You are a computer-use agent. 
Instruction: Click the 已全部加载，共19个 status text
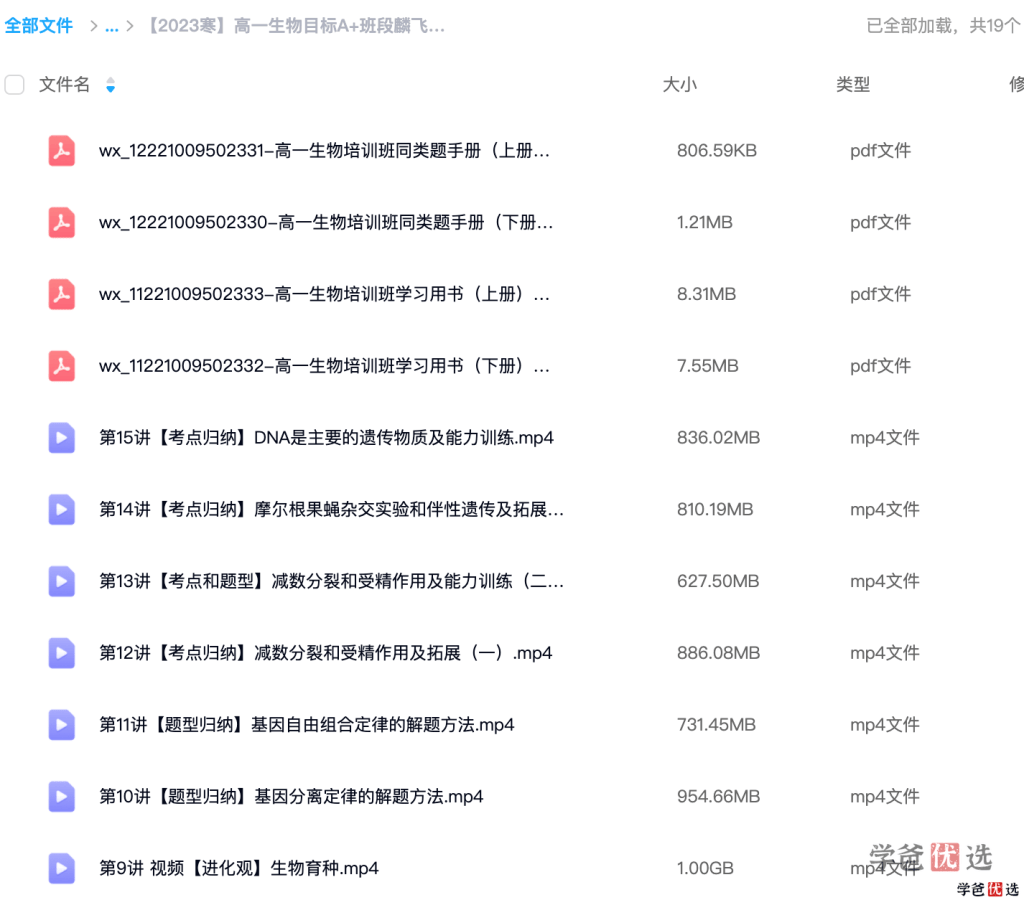click(x=942, y=26)
